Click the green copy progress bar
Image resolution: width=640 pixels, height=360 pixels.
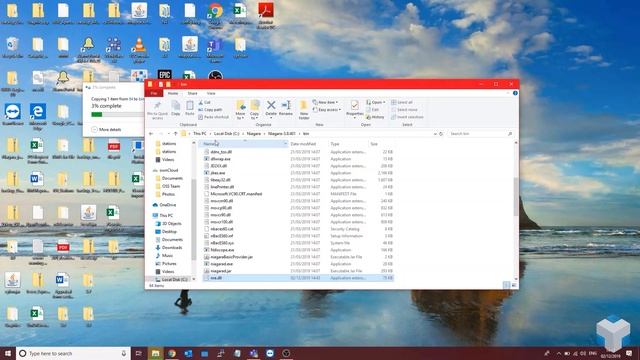pos(97,115)
